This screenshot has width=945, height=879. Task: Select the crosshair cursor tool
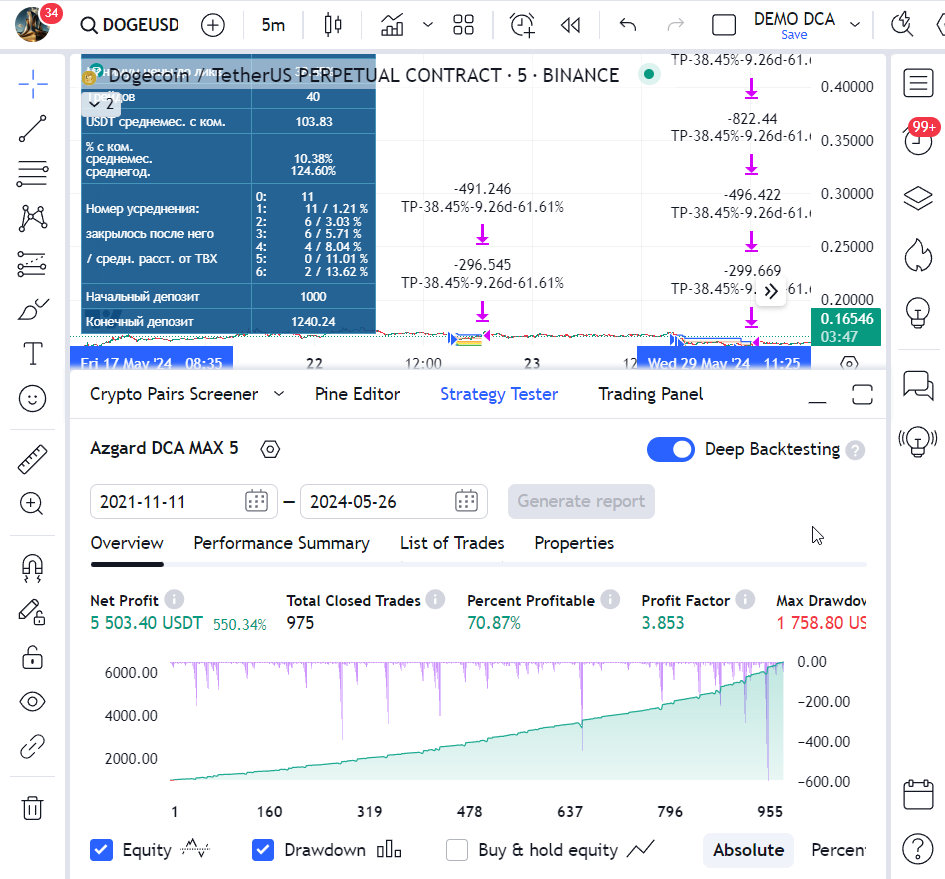tap(33, 84)
